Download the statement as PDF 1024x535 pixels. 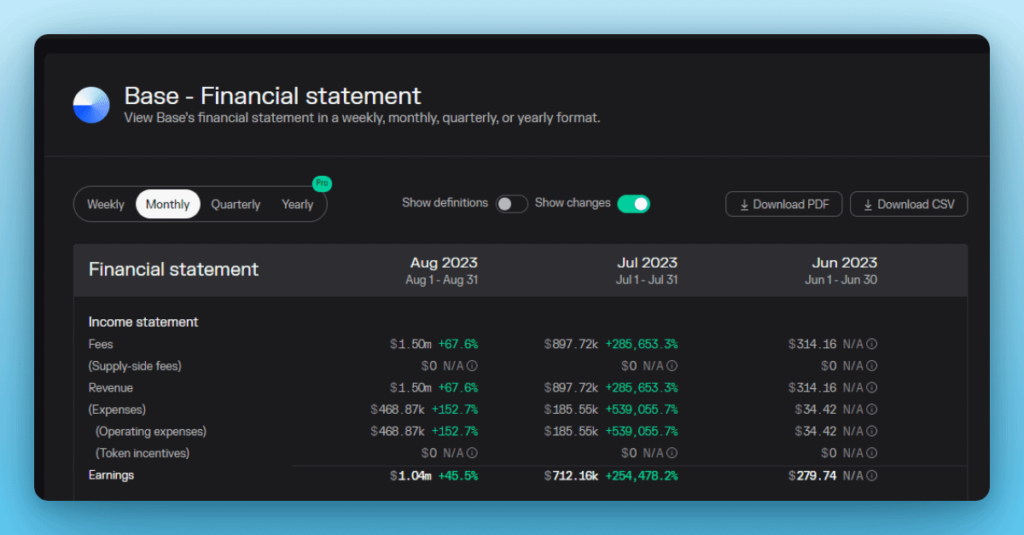click(x=784, y=205)
